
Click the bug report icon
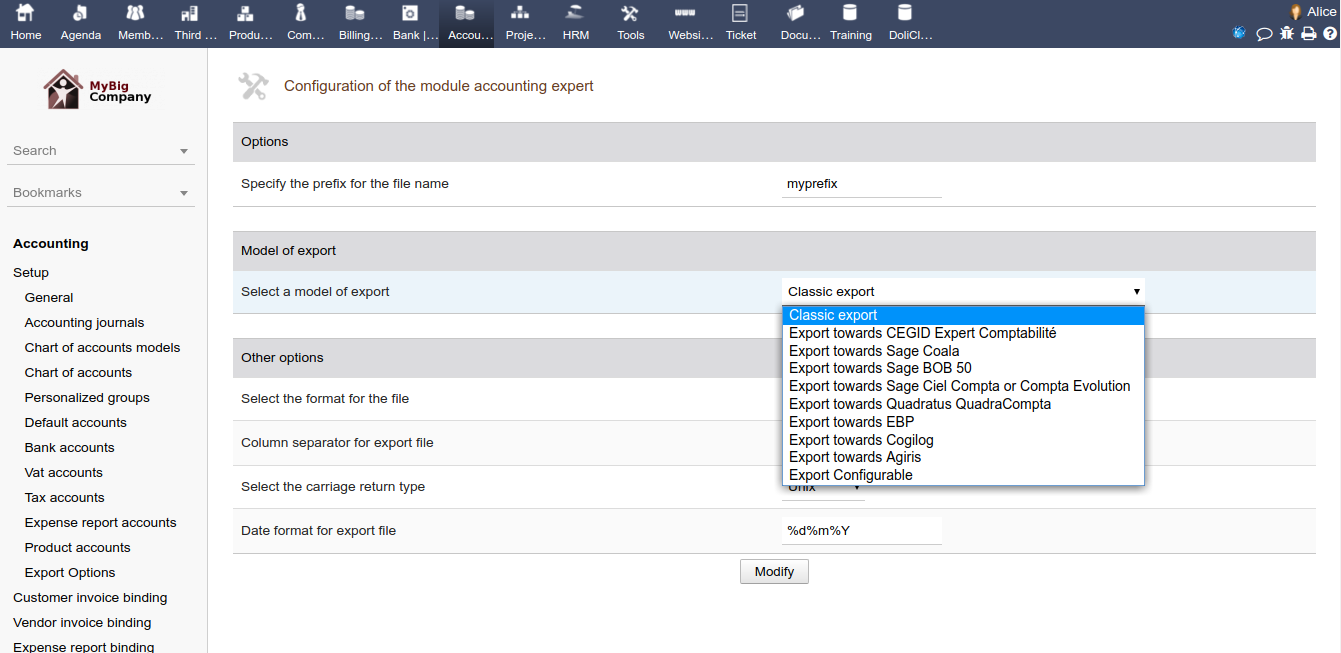pyautogui.click(x=1287, y=33)
